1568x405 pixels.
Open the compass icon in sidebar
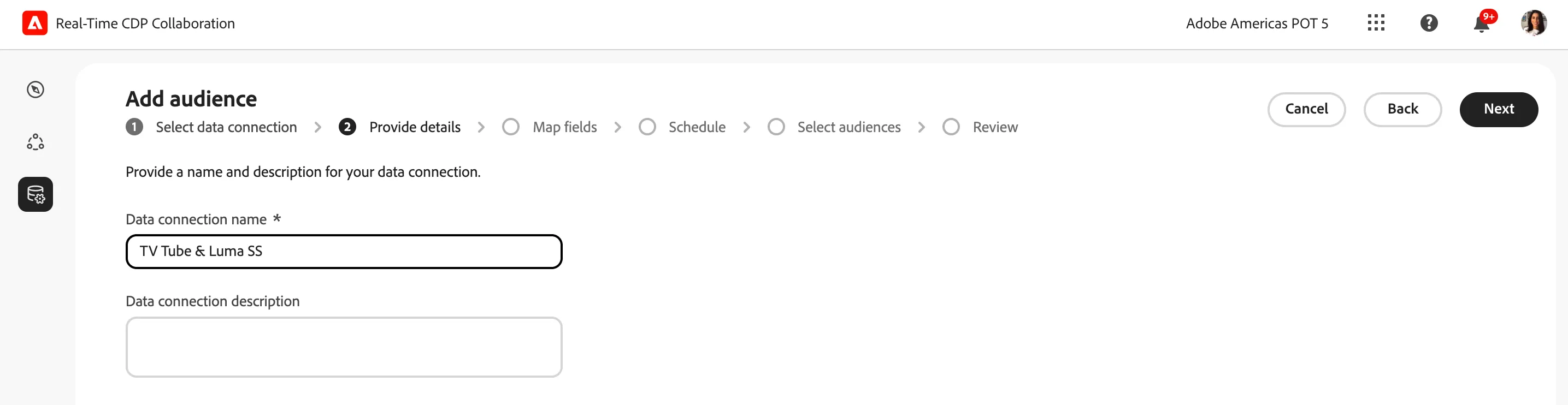[x=36, y=90]
